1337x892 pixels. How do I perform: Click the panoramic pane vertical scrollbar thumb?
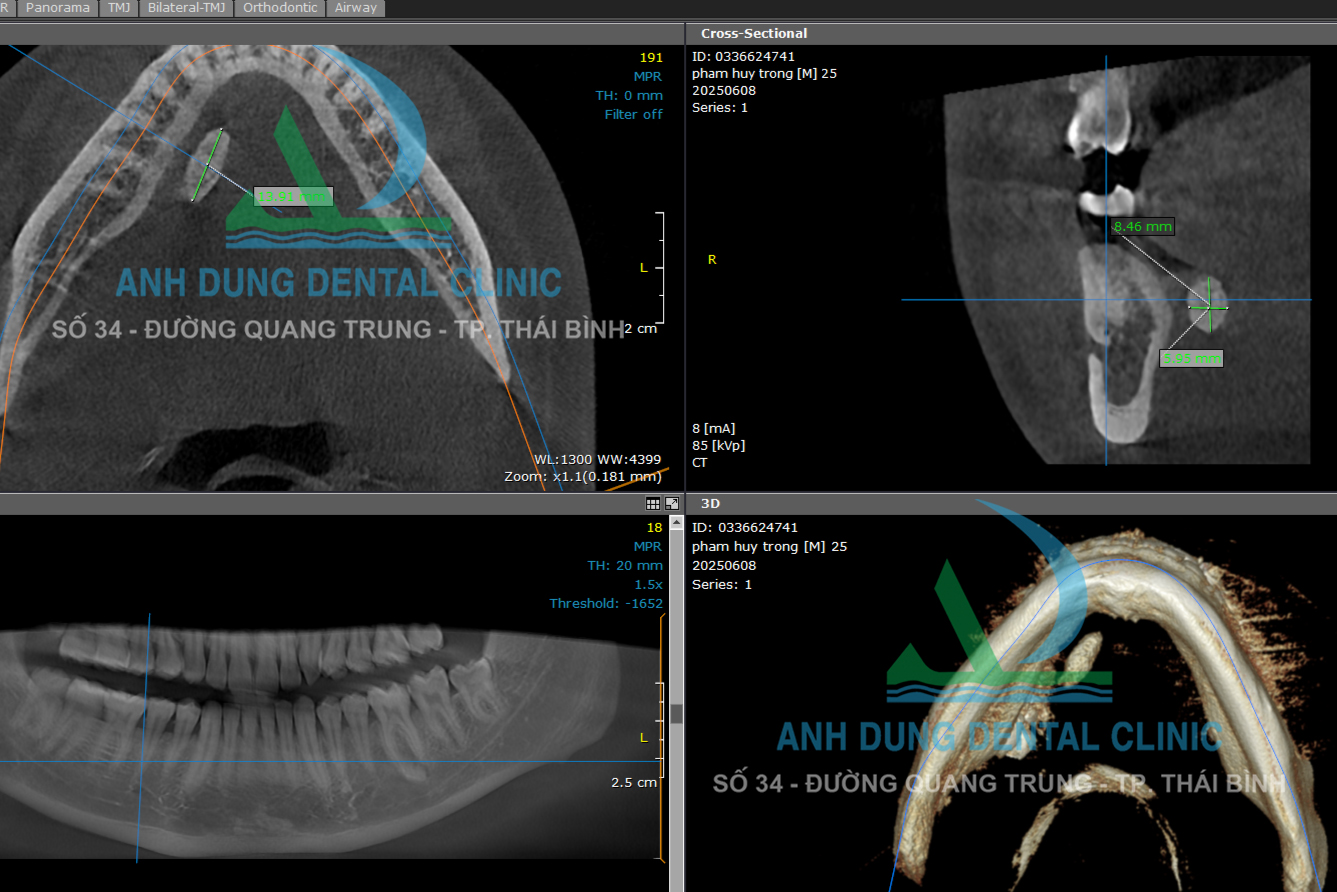pos(677,713)
